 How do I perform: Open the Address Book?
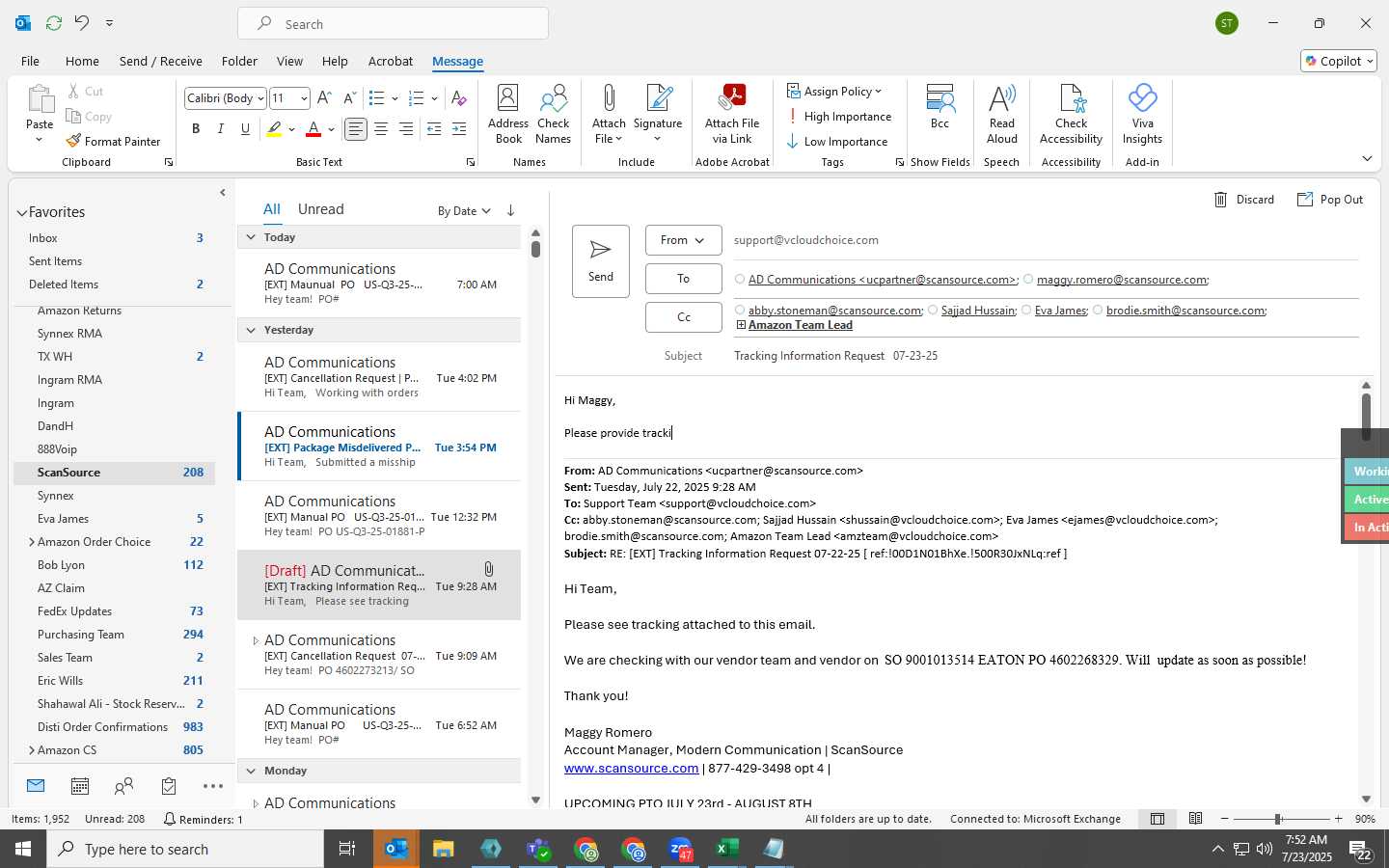(x=508, y=114)
